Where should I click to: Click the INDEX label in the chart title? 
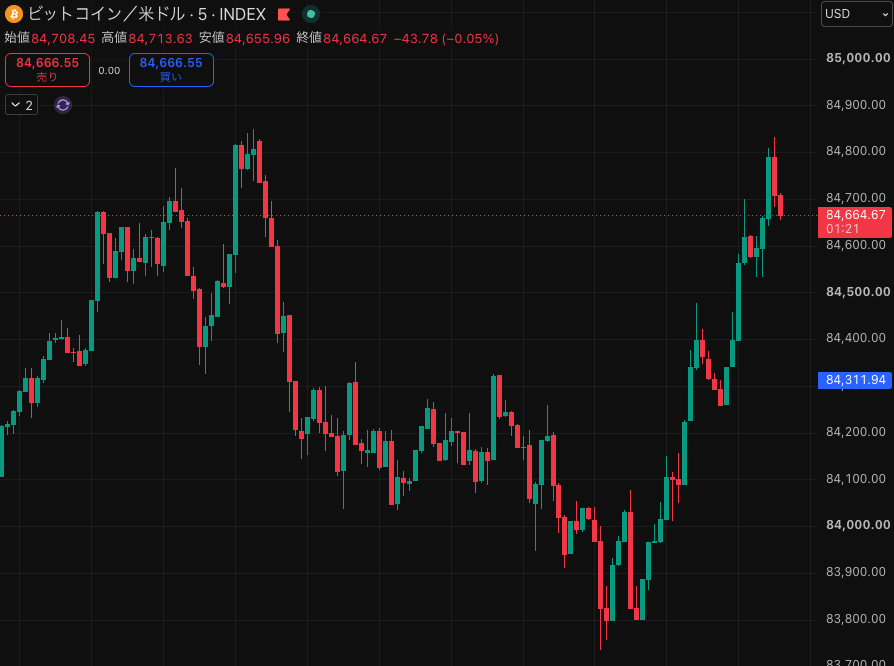pos(243,14)
